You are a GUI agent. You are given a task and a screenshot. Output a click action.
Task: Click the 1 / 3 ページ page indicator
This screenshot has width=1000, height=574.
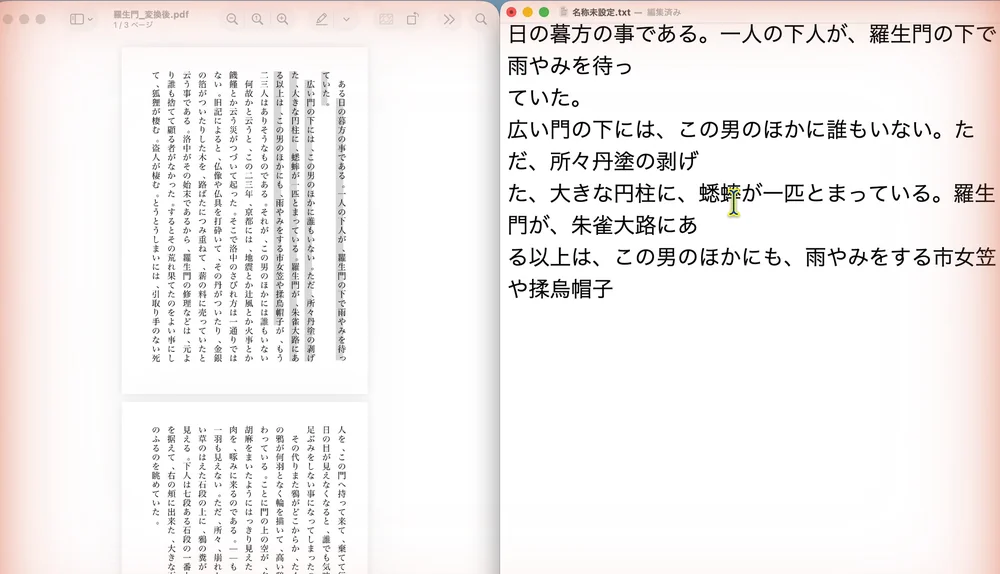click(133, 25)
